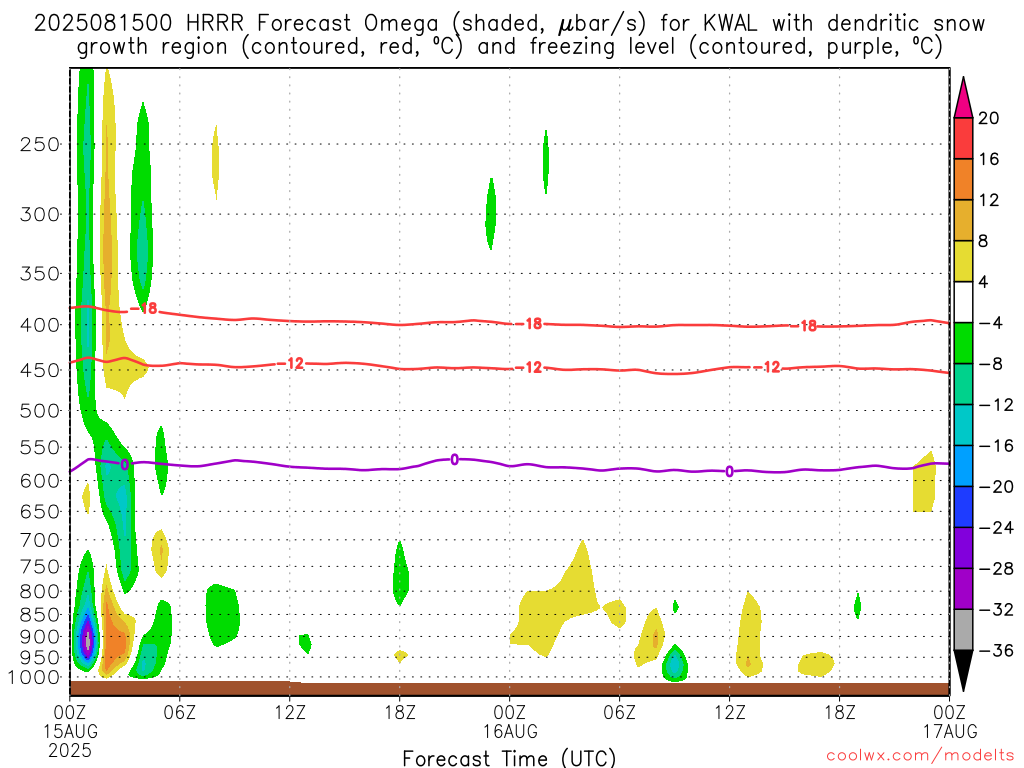Click the Forecast Time (UTC) axis title

coord(509,758)
